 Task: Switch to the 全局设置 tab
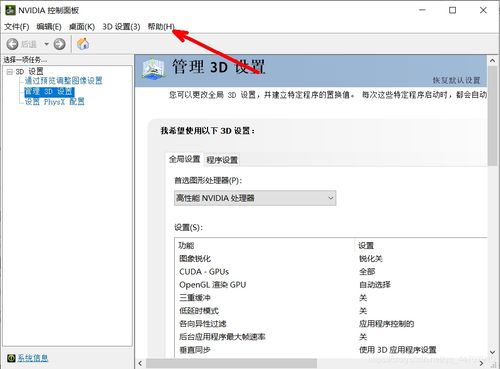pos(184,159)
